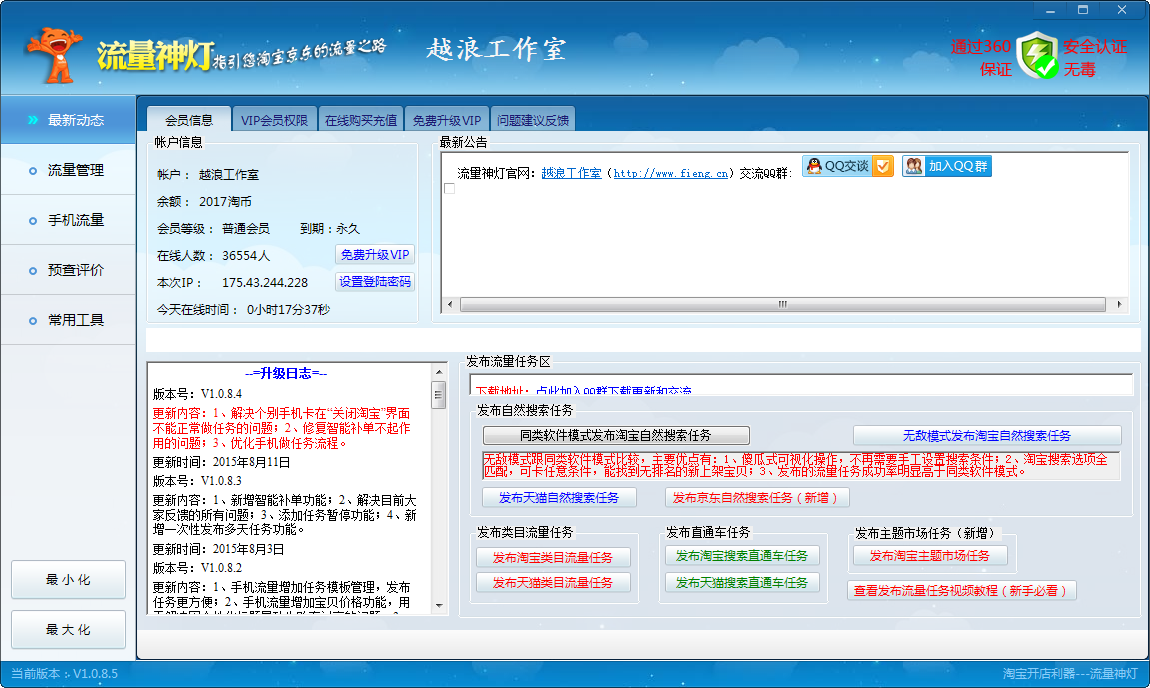Click the 升级日志 heading text
Viewport: 1150px width, 688px height.
(286, 373)
